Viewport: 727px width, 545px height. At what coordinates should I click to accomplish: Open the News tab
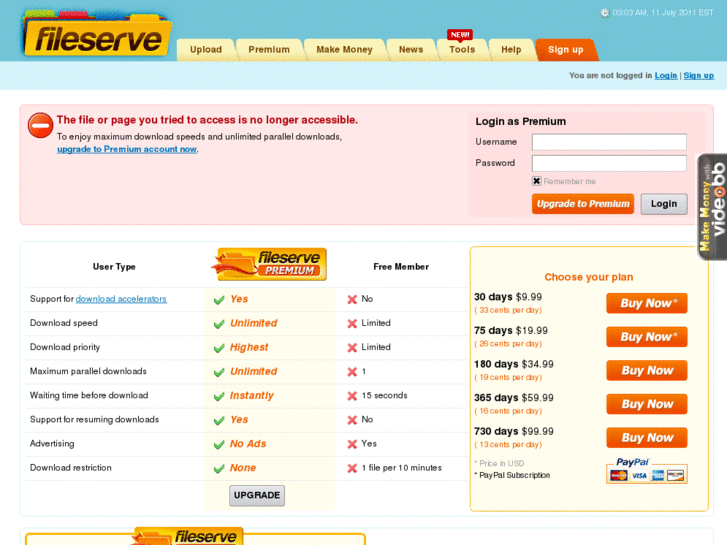(x=411, y=50)
